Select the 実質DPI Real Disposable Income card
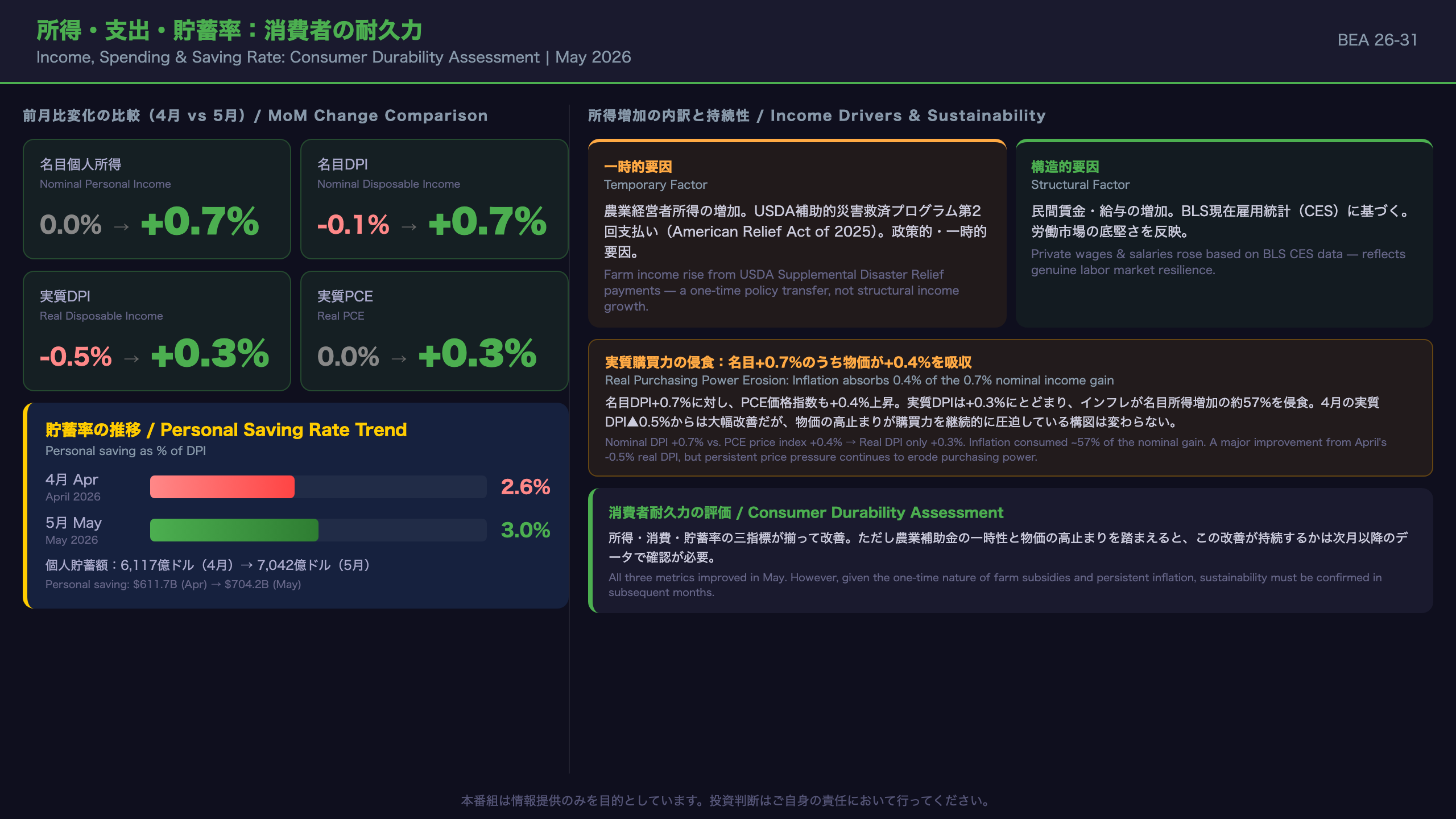1456x819 pixels. pyautogui.click(x=157, y=331)
